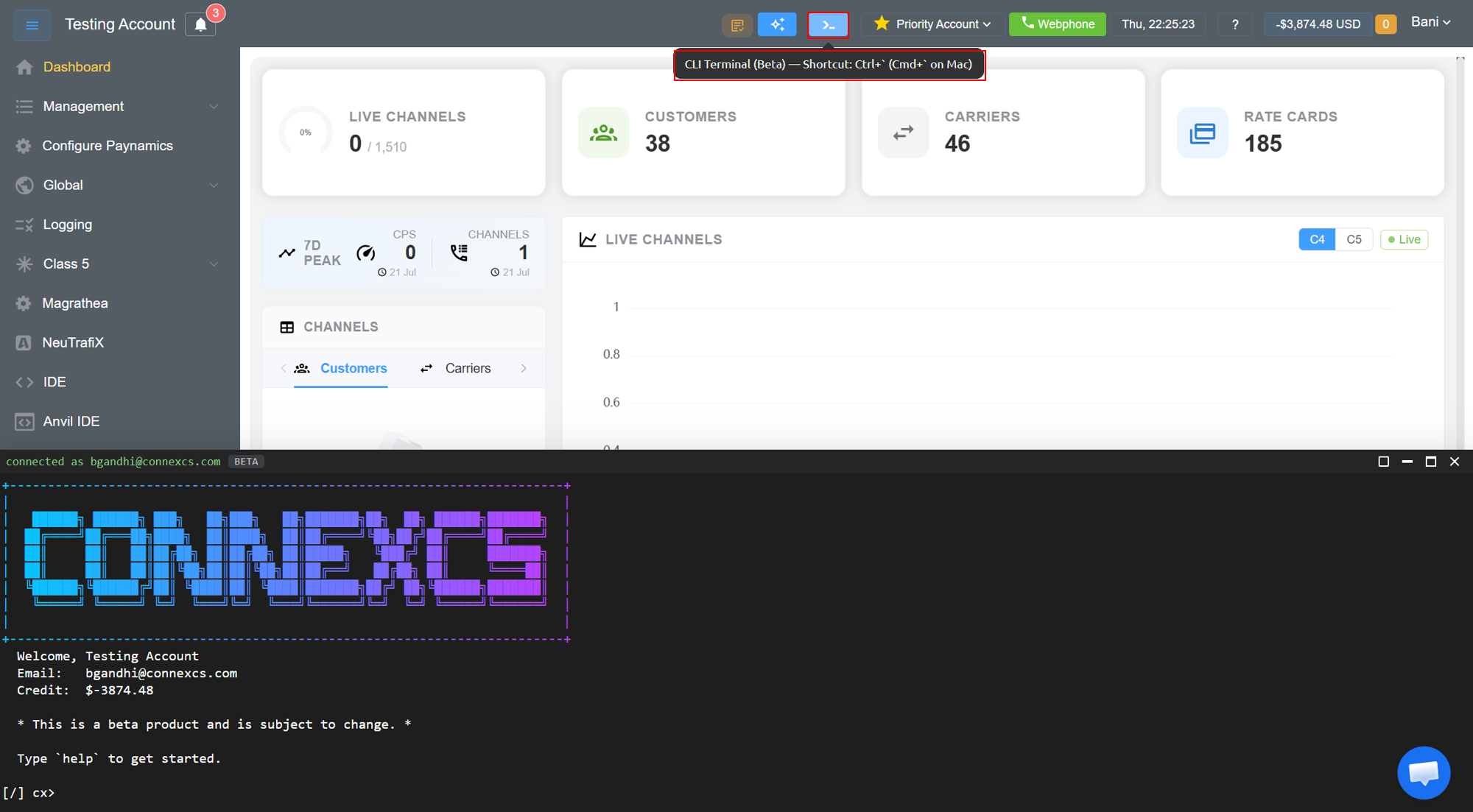Click the LIVE CHANNELS chart heading
1473x812 pixels.
[x=664, y=240]
